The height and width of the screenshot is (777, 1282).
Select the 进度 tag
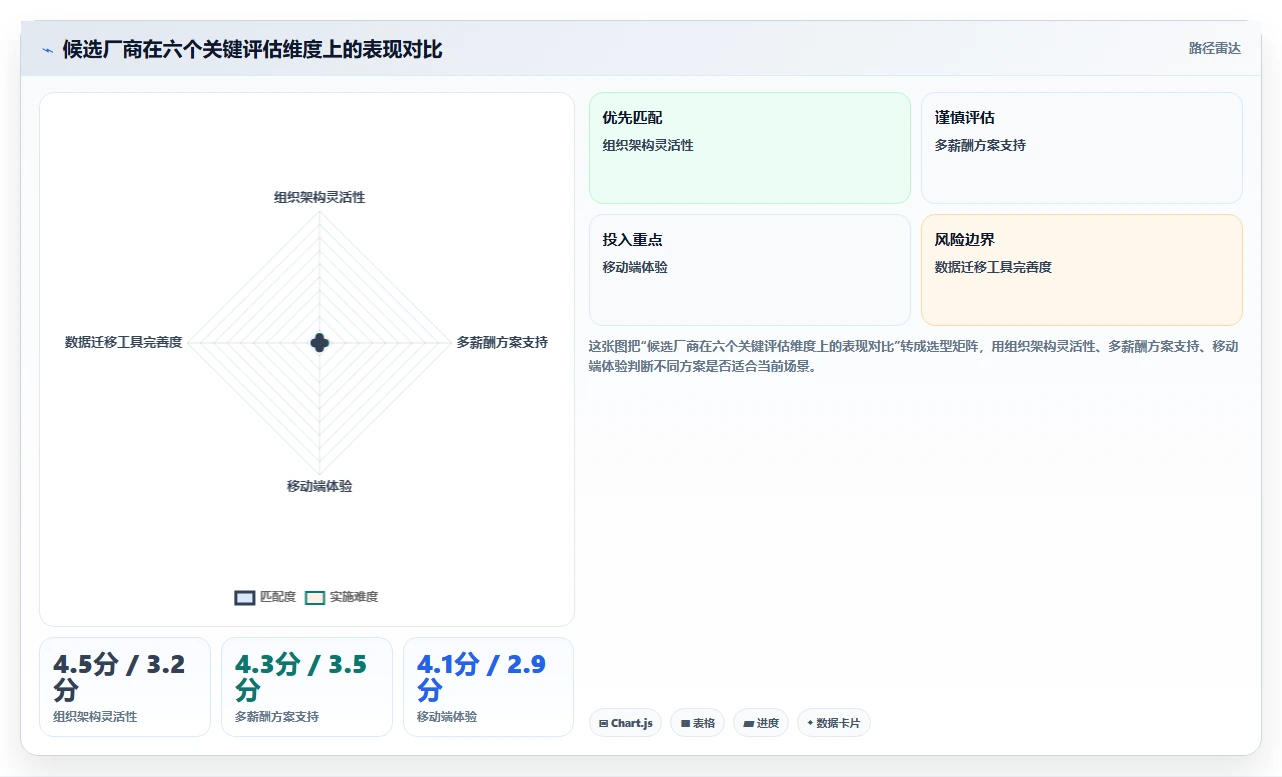coord(761,723)
